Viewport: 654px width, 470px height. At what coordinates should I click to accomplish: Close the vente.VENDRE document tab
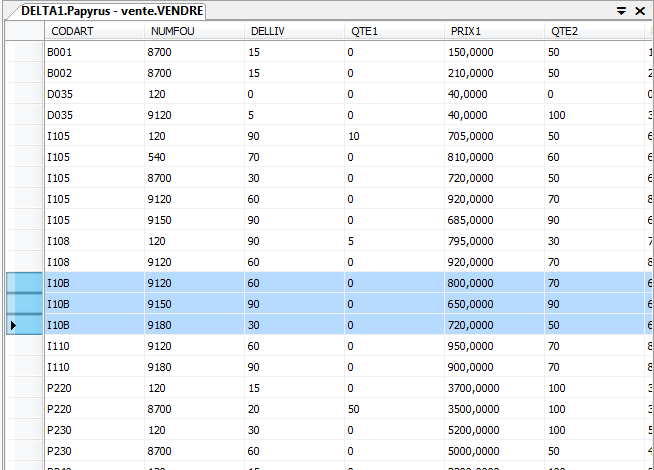coord(640,10)
